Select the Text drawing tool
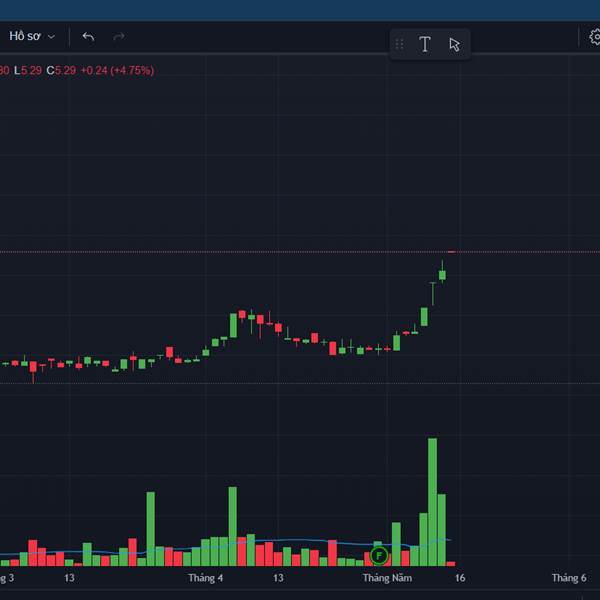This screenshot has height=600, width=600. tap(424, 44)
